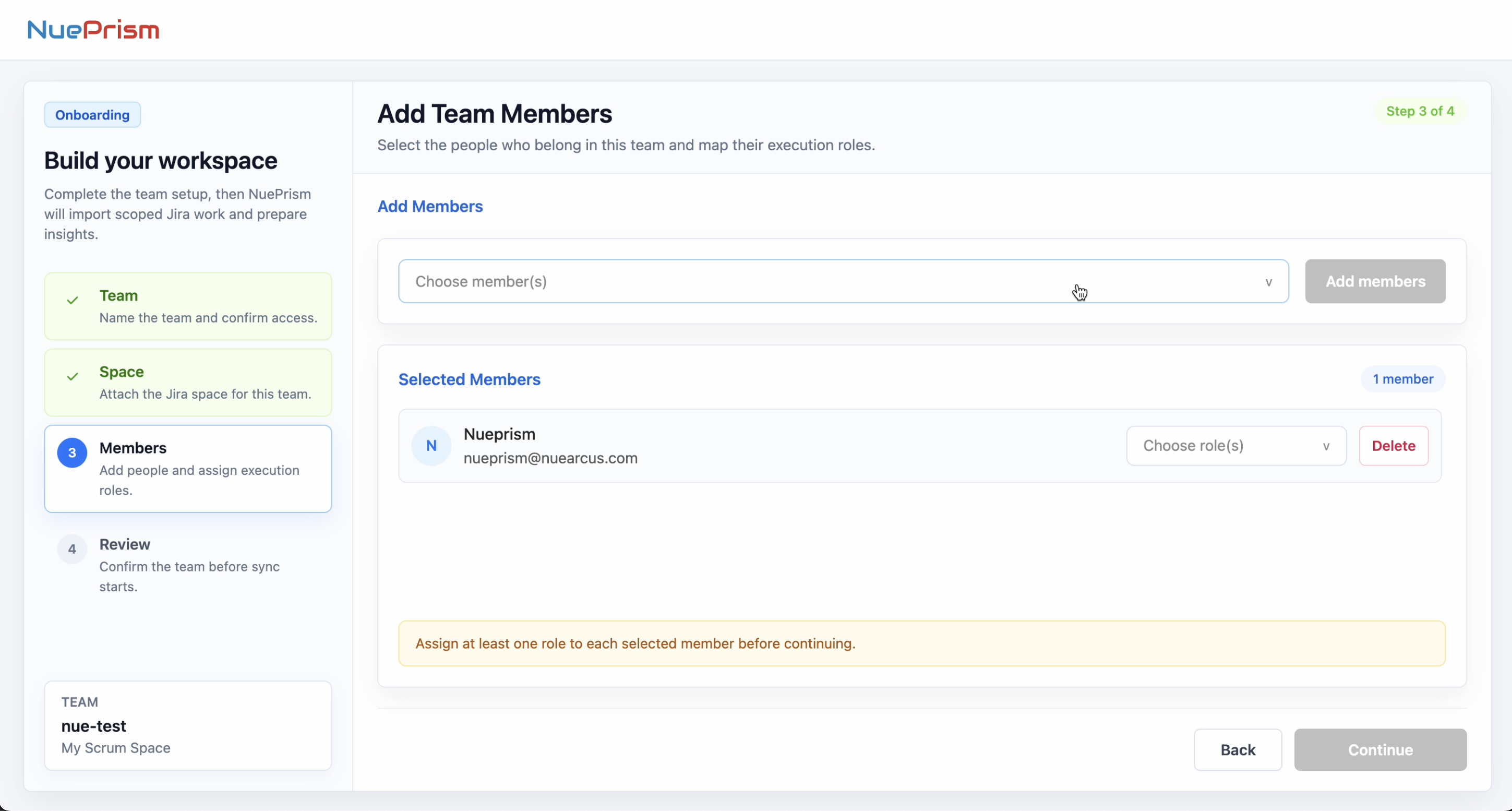Open the Team onboarding step
The image size is (1512, 811).
click(188, 306)
